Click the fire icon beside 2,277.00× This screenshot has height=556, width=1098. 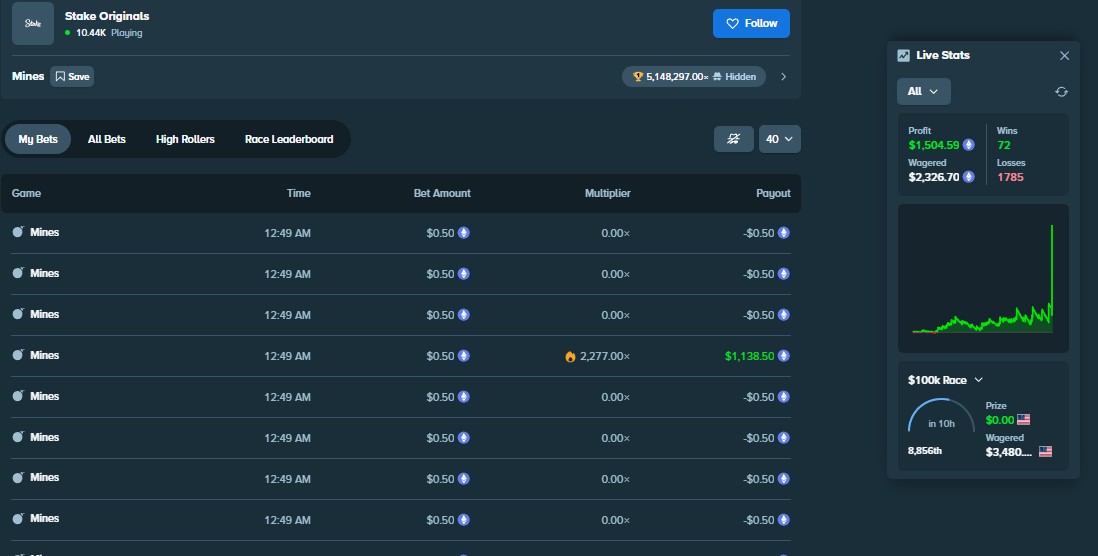pos(570,356)
